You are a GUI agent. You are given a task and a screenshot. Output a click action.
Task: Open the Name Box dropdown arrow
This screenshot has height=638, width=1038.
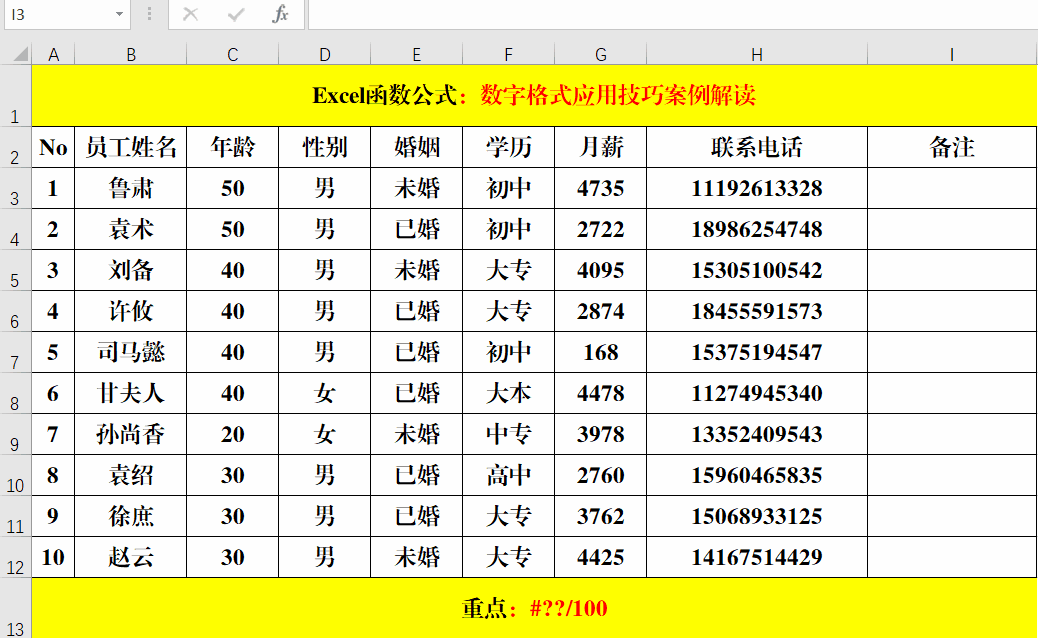coord(119,14)
